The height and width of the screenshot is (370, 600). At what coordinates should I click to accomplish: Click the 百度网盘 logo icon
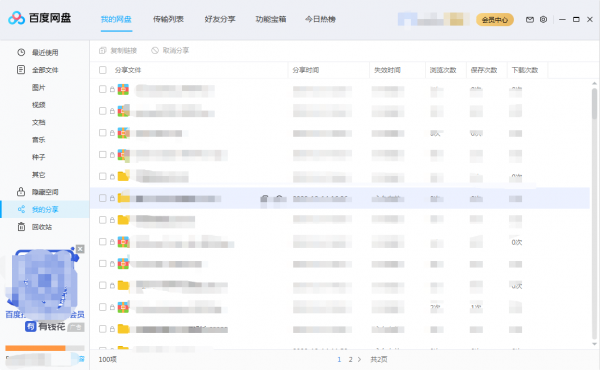(x=16, y=18)
